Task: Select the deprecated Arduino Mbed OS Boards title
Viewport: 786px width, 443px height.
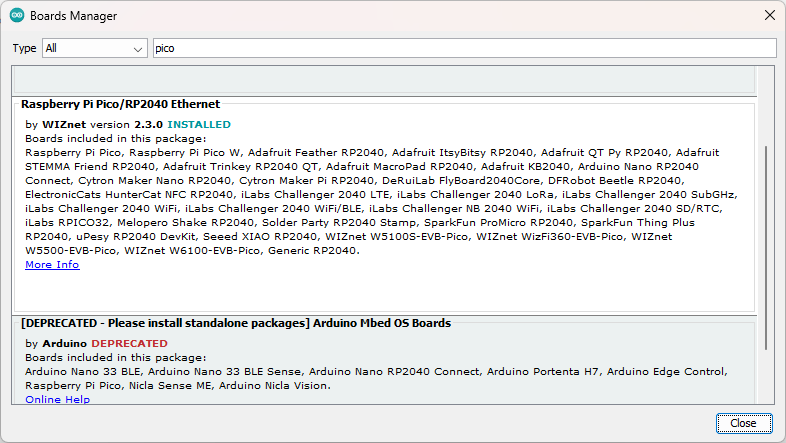Action: [x=236, y=324]
